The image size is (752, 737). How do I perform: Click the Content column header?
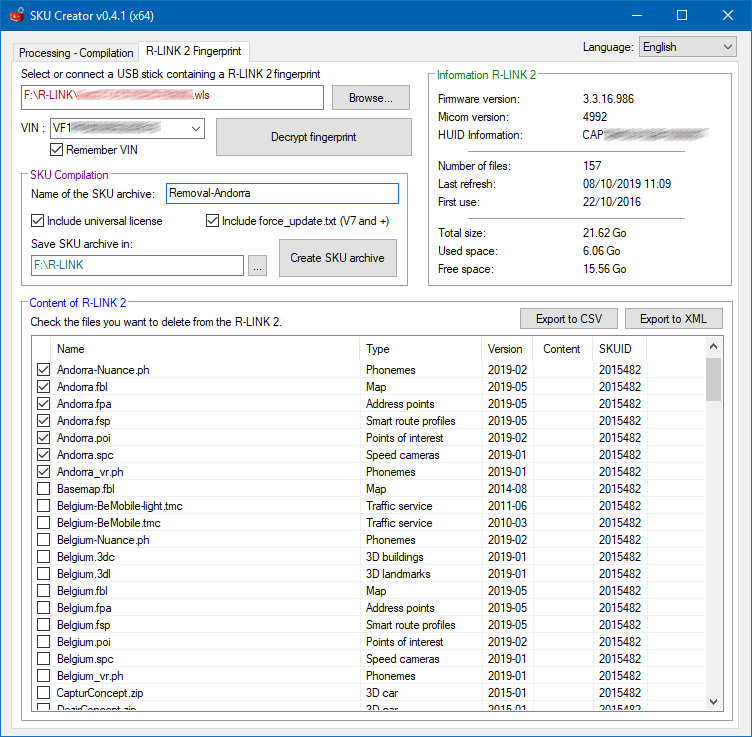click(x=563, y=349)
